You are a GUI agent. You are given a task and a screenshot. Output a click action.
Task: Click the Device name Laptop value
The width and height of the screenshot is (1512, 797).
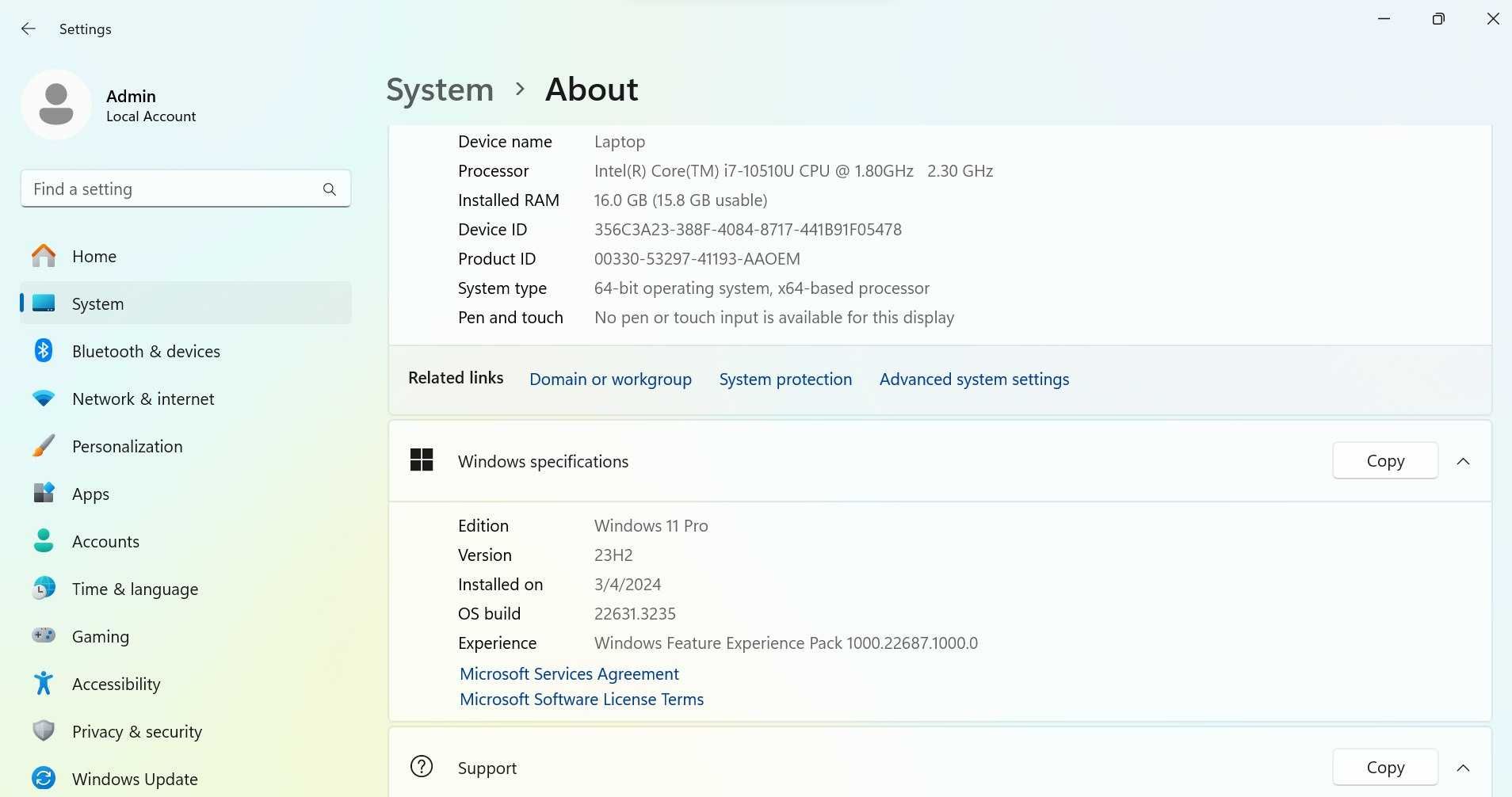[x=620, y=142]
